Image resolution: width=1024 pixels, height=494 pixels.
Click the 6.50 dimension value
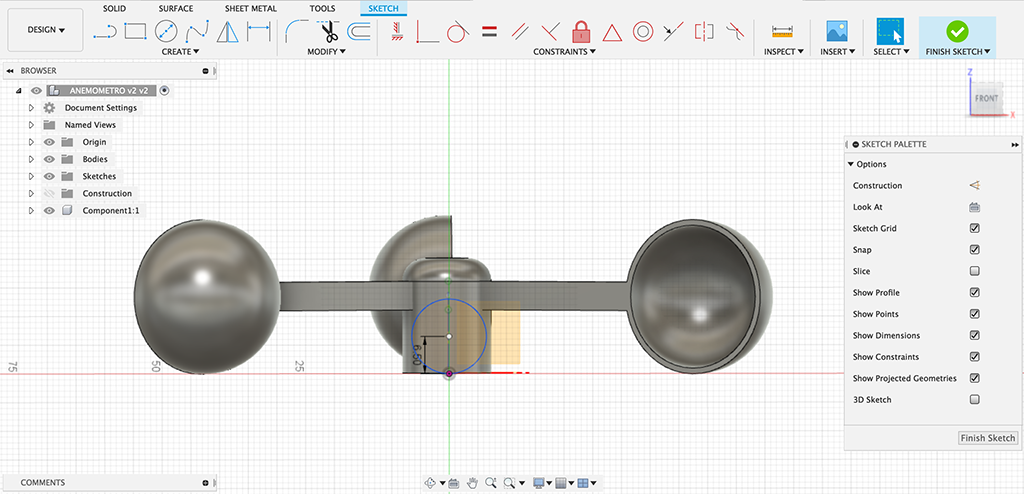click(x=417, y=357)
